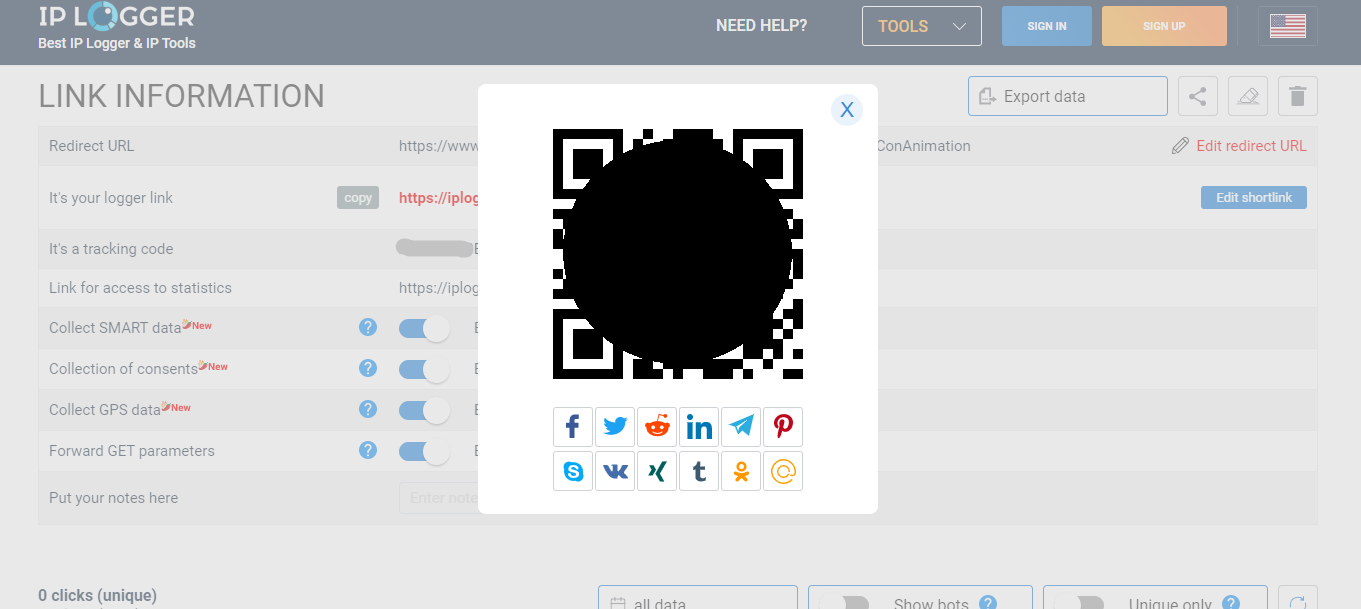
Task: Click the Edit shortlink button
Action: tap(1254, 197)
